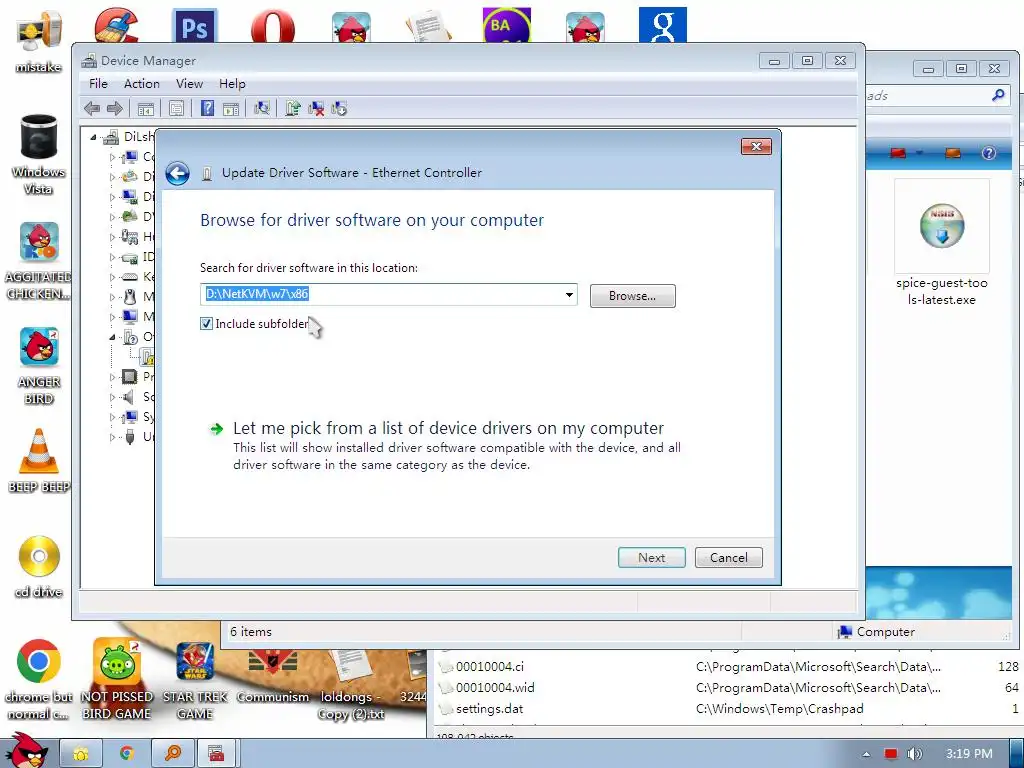Open the Photoshop Ps desktop icon
The width and height of the screenshot is (1024, 768).
pos(195,26)
